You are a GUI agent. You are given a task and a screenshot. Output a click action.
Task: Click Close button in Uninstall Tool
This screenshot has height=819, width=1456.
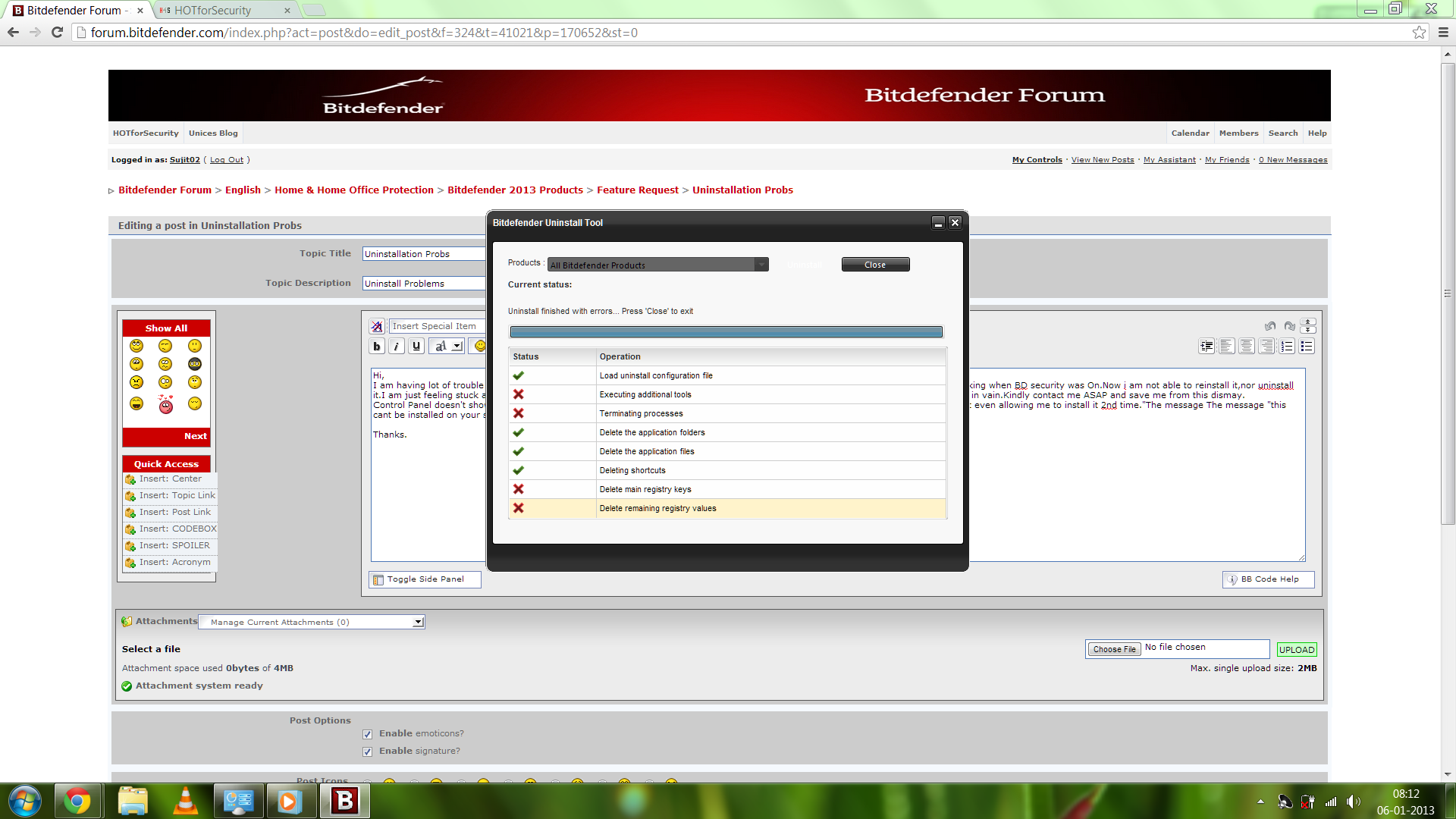point(875,265)
